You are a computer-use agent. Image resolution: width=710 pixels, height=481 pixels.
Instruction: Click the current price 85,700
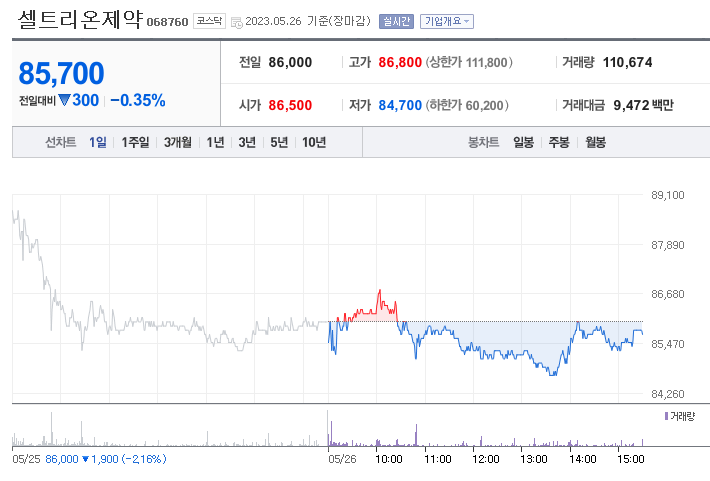pos(61,73)
